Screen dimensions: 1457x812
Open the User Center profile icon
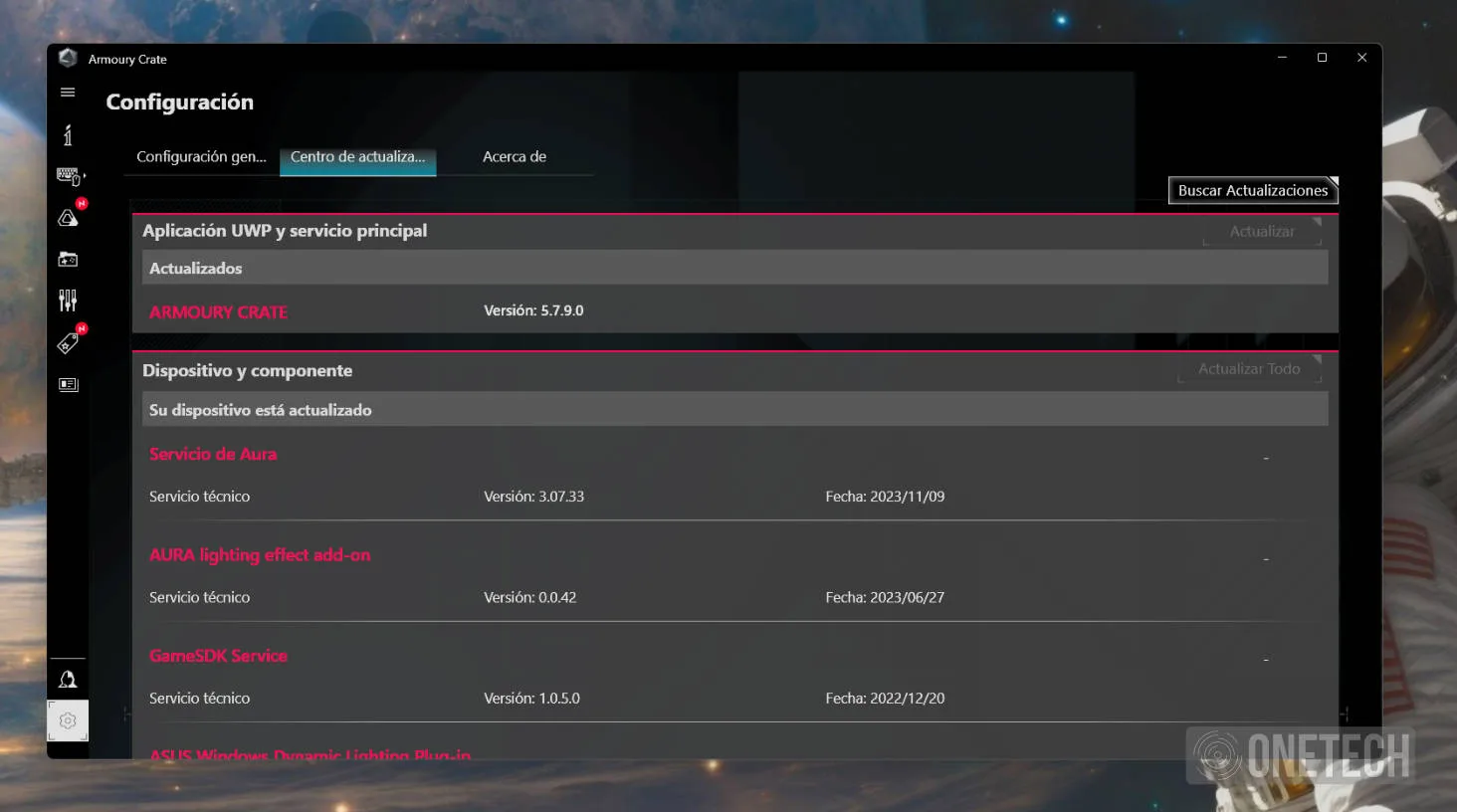tap(68, 680)
